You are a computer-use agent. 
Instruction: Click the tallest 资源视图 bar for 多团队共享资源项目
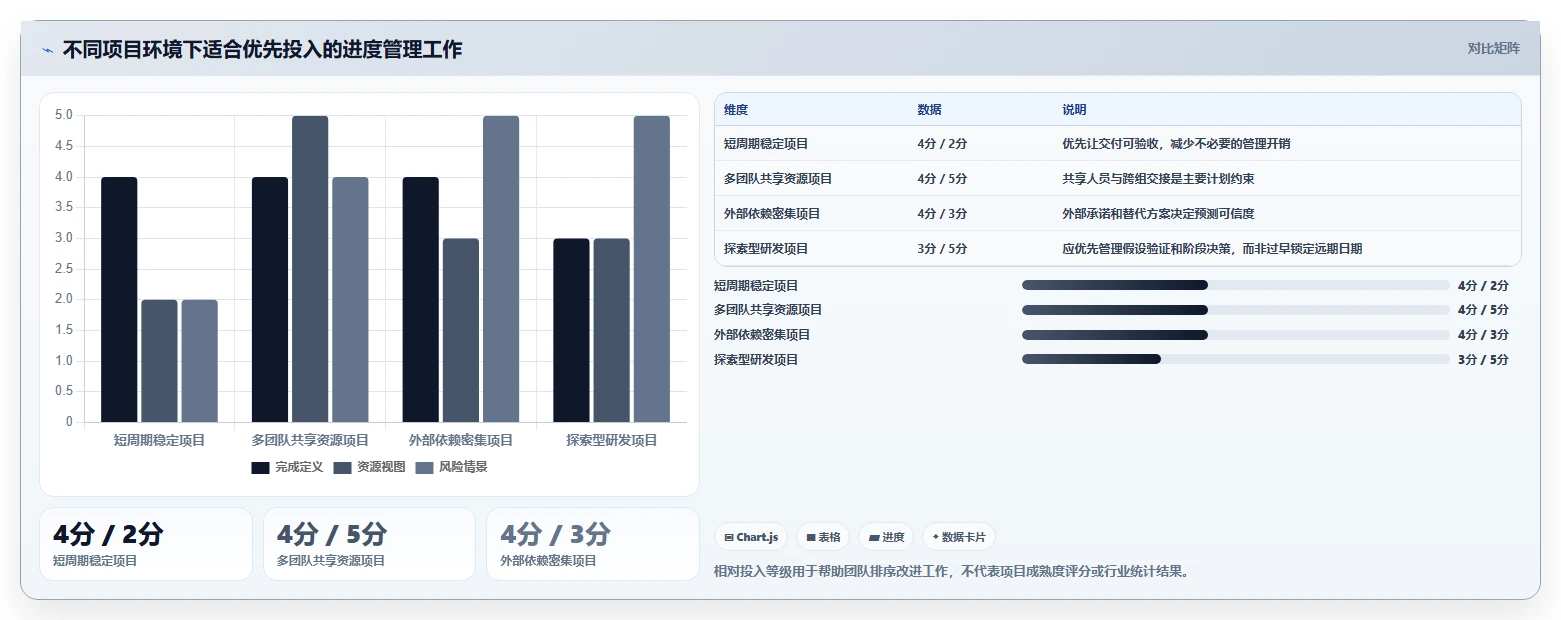click(x=310, y=269)
